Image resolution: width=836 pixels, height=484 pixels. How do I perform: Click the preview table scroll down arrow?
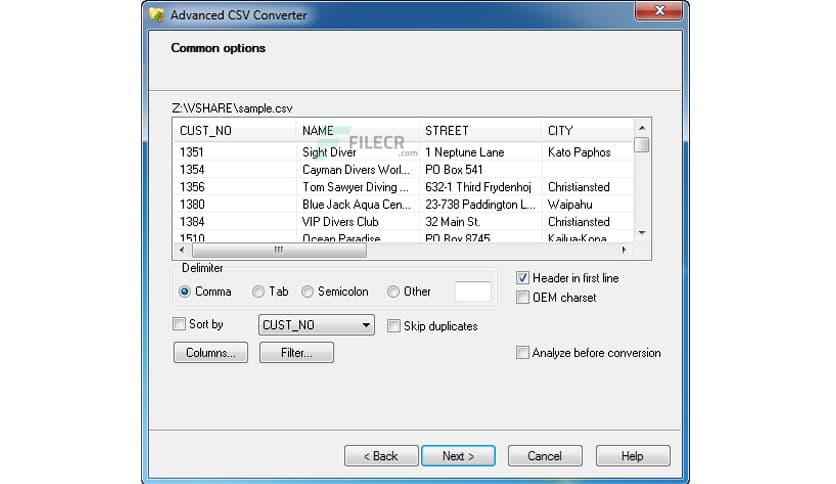[x=642, y=233]
